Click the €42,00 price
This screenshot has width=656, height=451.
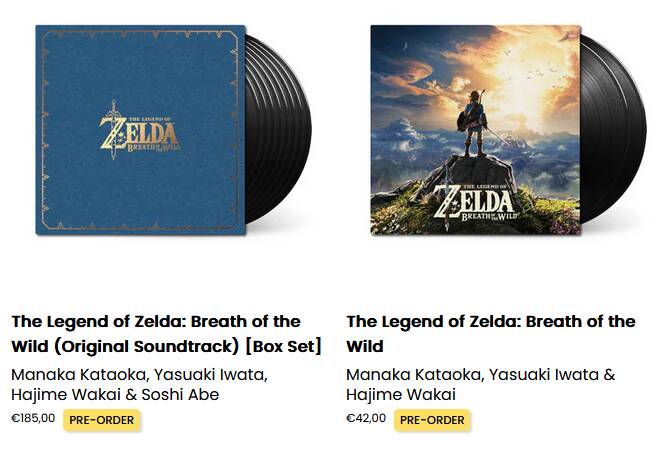point(366,419)
